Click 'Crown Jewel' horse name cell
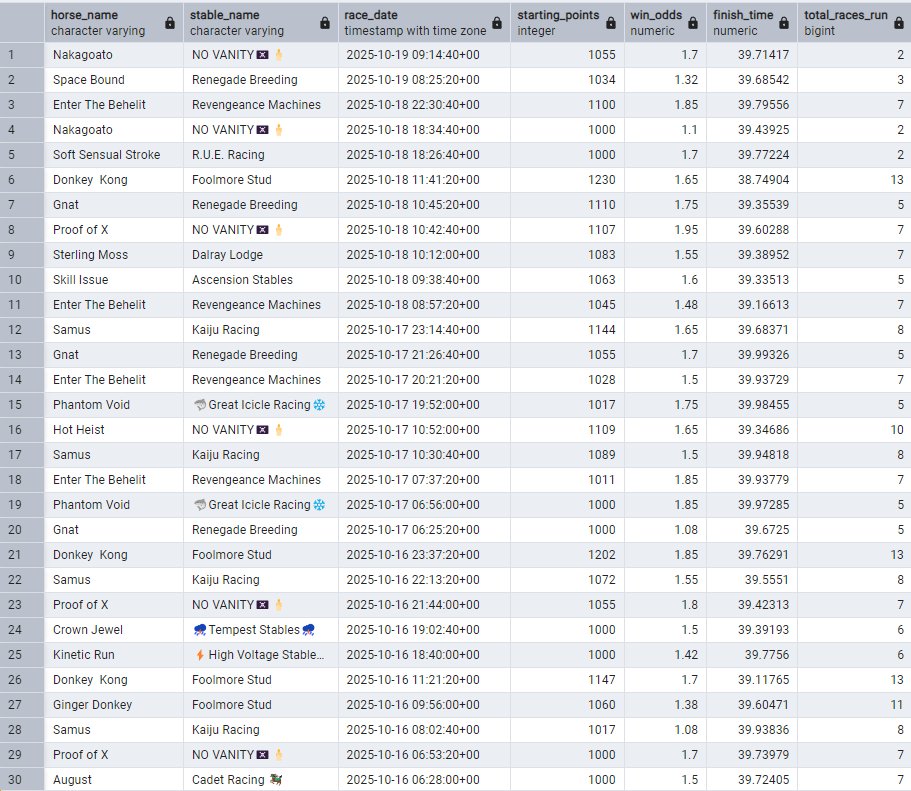 coord(114,629)
